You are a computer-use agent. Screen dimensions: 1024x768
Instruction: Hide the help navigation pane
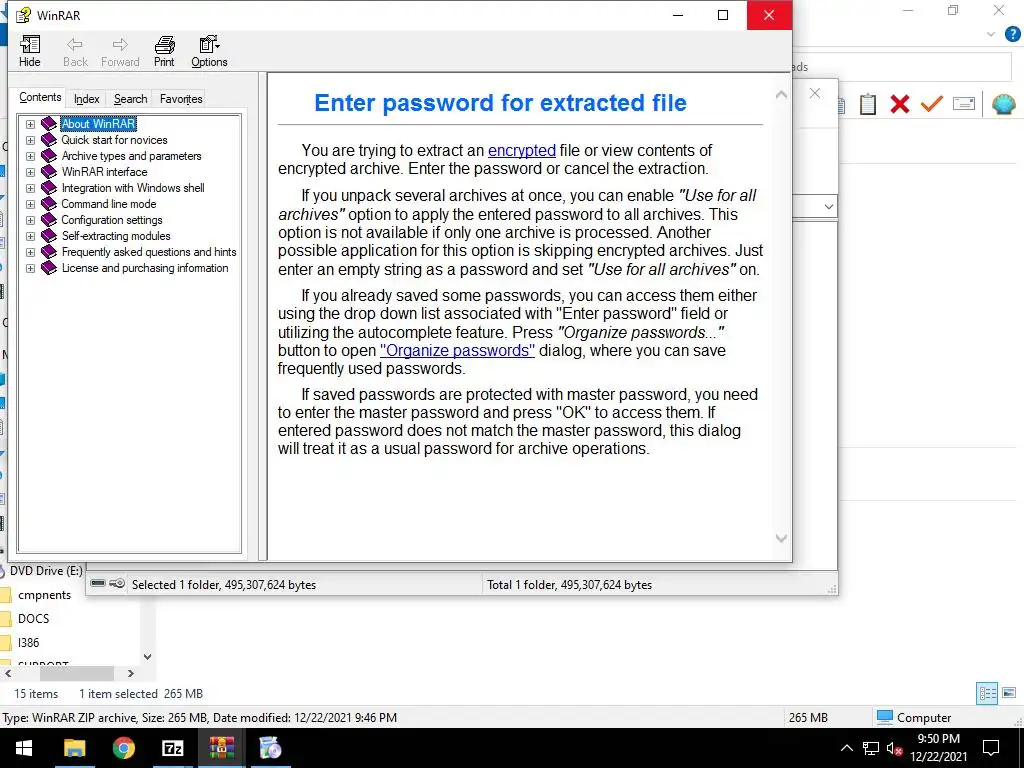pyautogui.click(x=29, y=52)
